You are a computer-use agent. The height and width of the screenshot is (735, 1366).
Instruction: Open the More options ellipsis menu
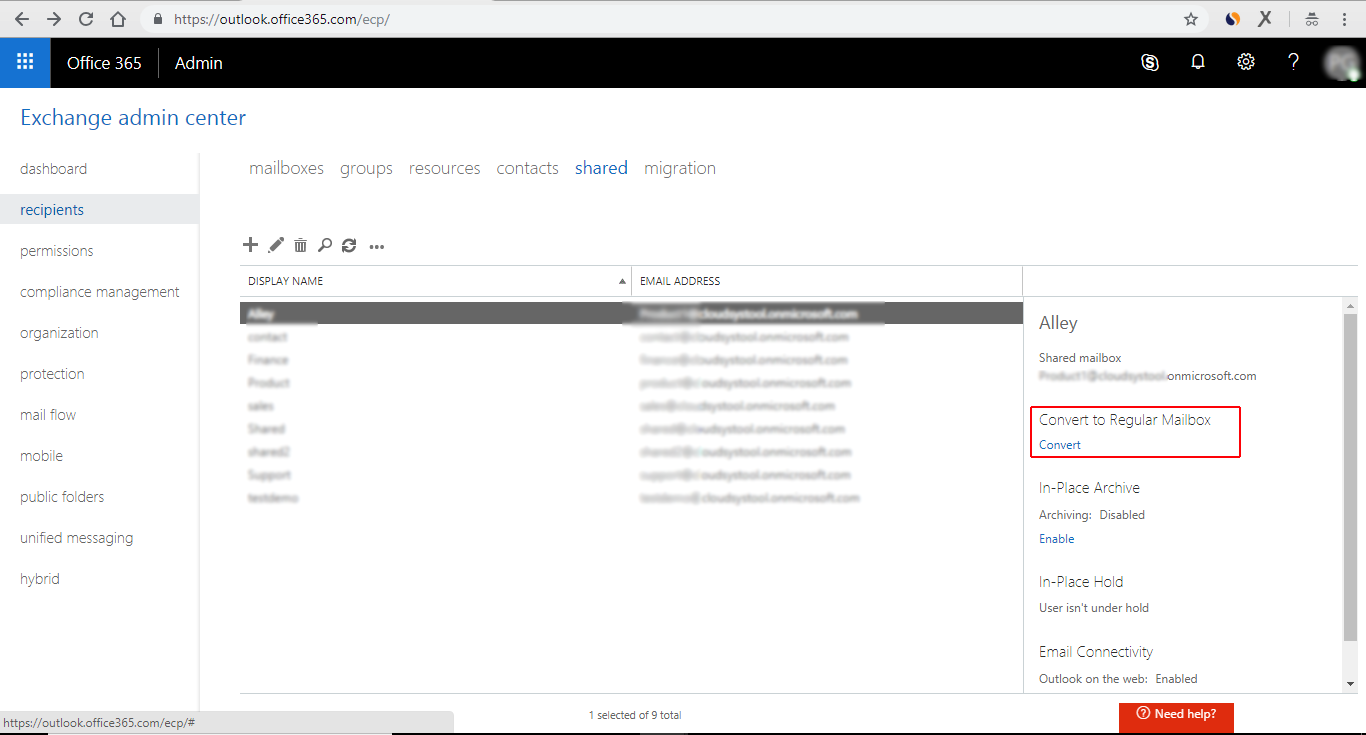376,245
